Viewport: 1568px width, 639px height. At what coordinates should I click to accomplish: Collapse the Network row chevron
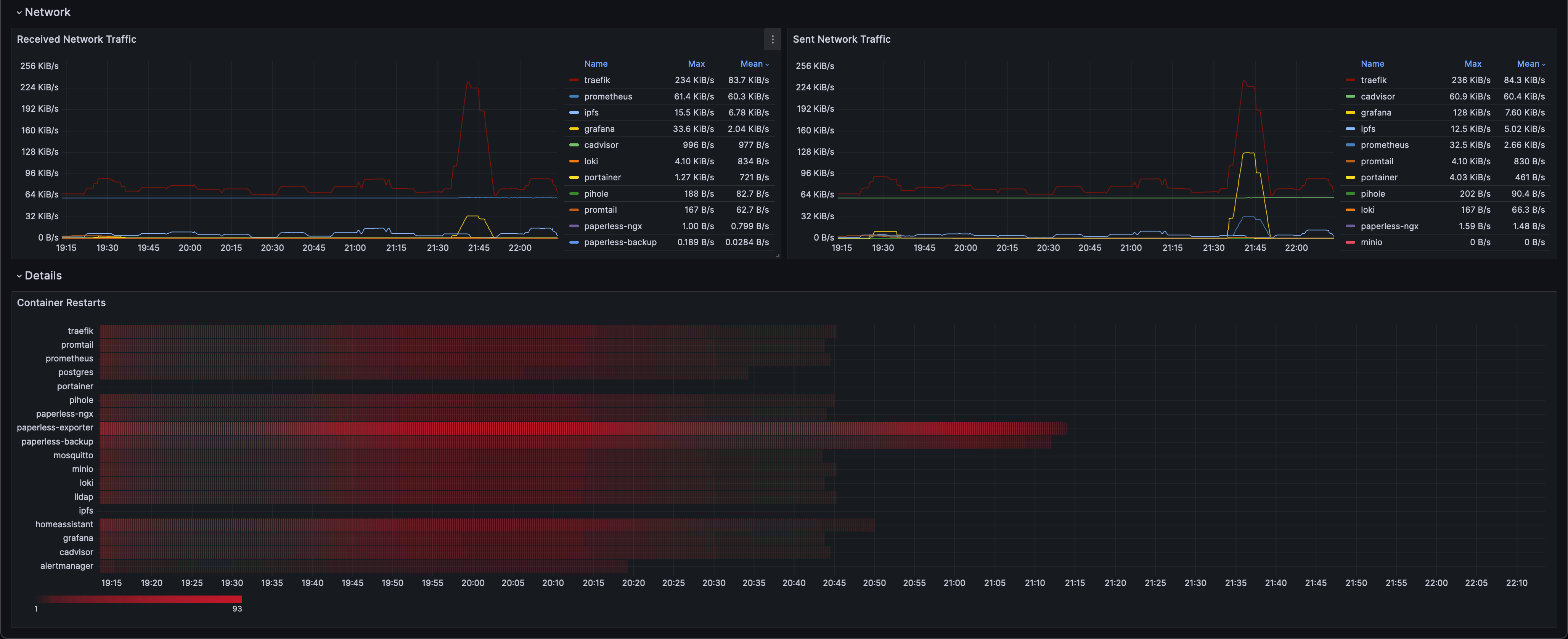coord(19,12)
